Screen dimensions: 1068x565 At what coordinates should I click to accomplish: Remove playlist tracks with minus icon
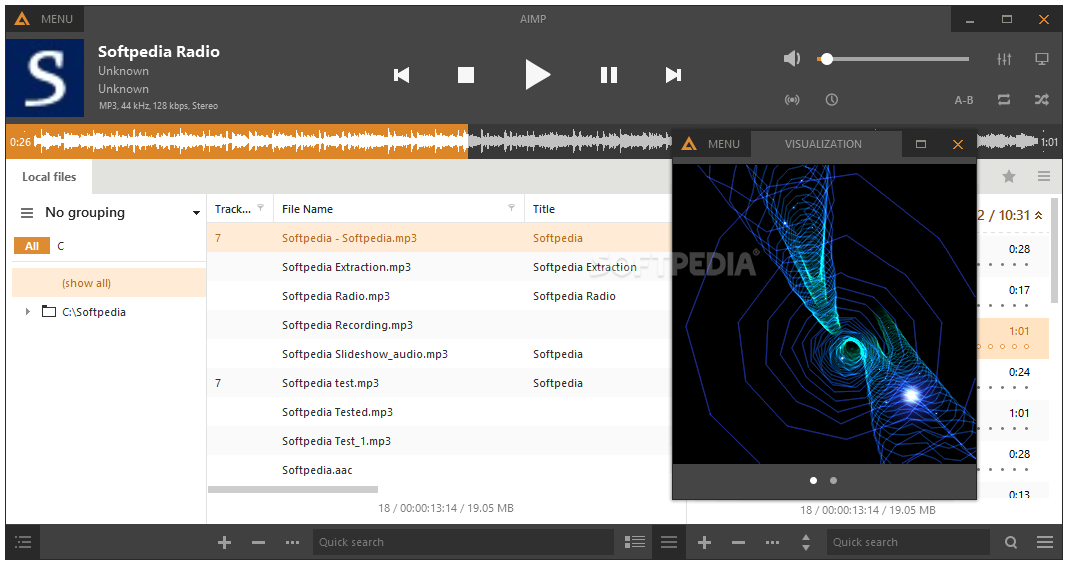738,542
